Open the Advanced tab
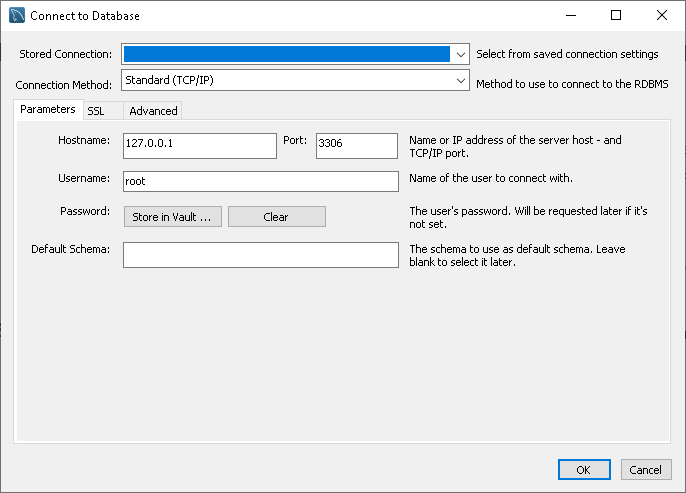The width and height of the screenshot is (686, 493). [153, 111]
